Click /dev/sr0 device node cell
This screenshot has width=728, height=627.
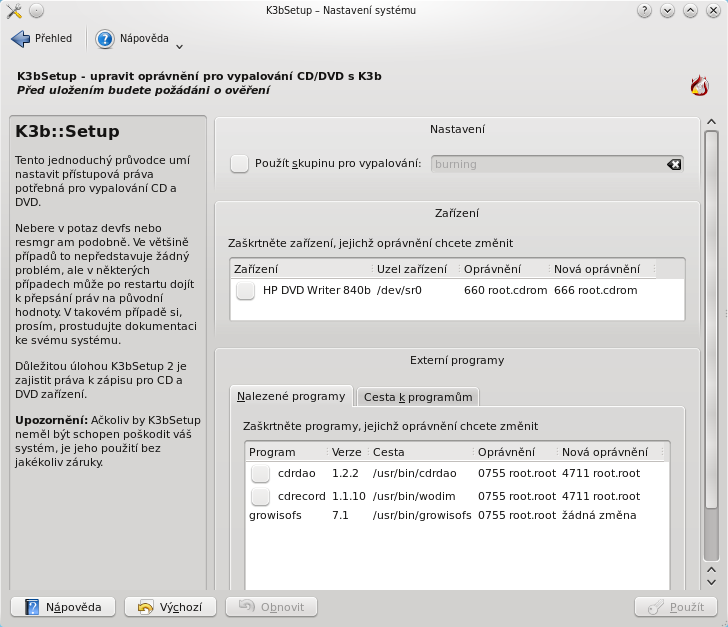click(399, 291)
